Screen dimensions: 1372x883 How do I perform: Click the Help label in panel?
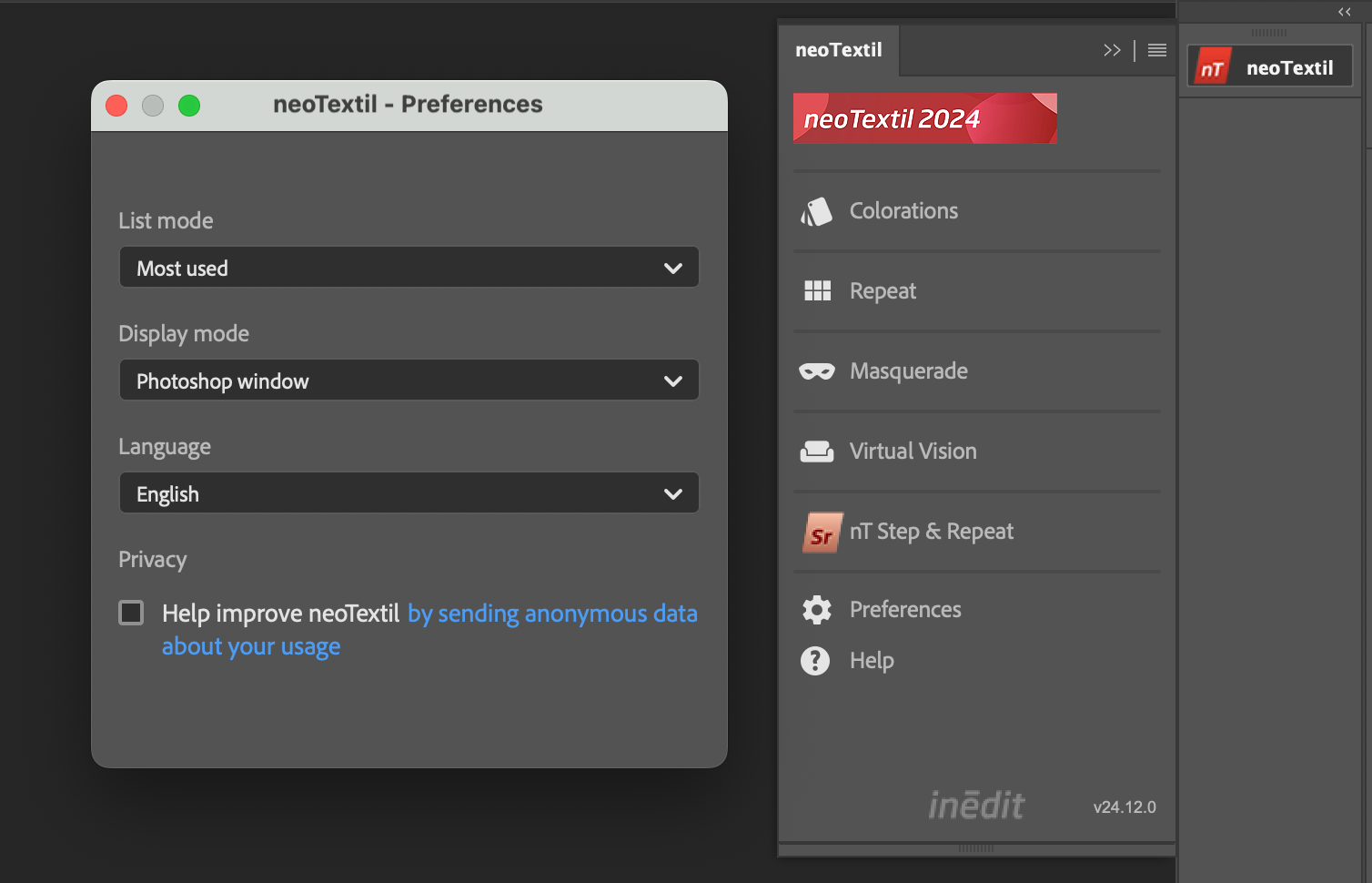coord(872,661)
